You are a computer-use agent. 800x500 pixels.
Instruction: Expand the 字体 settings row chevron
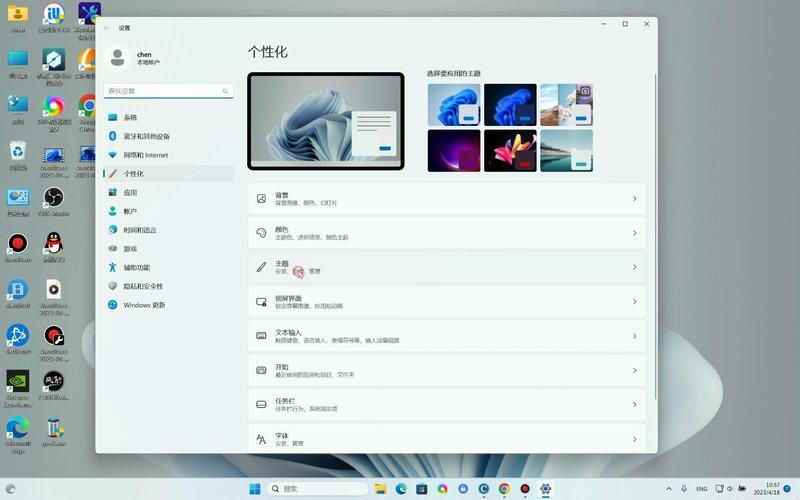click(635, 439)
